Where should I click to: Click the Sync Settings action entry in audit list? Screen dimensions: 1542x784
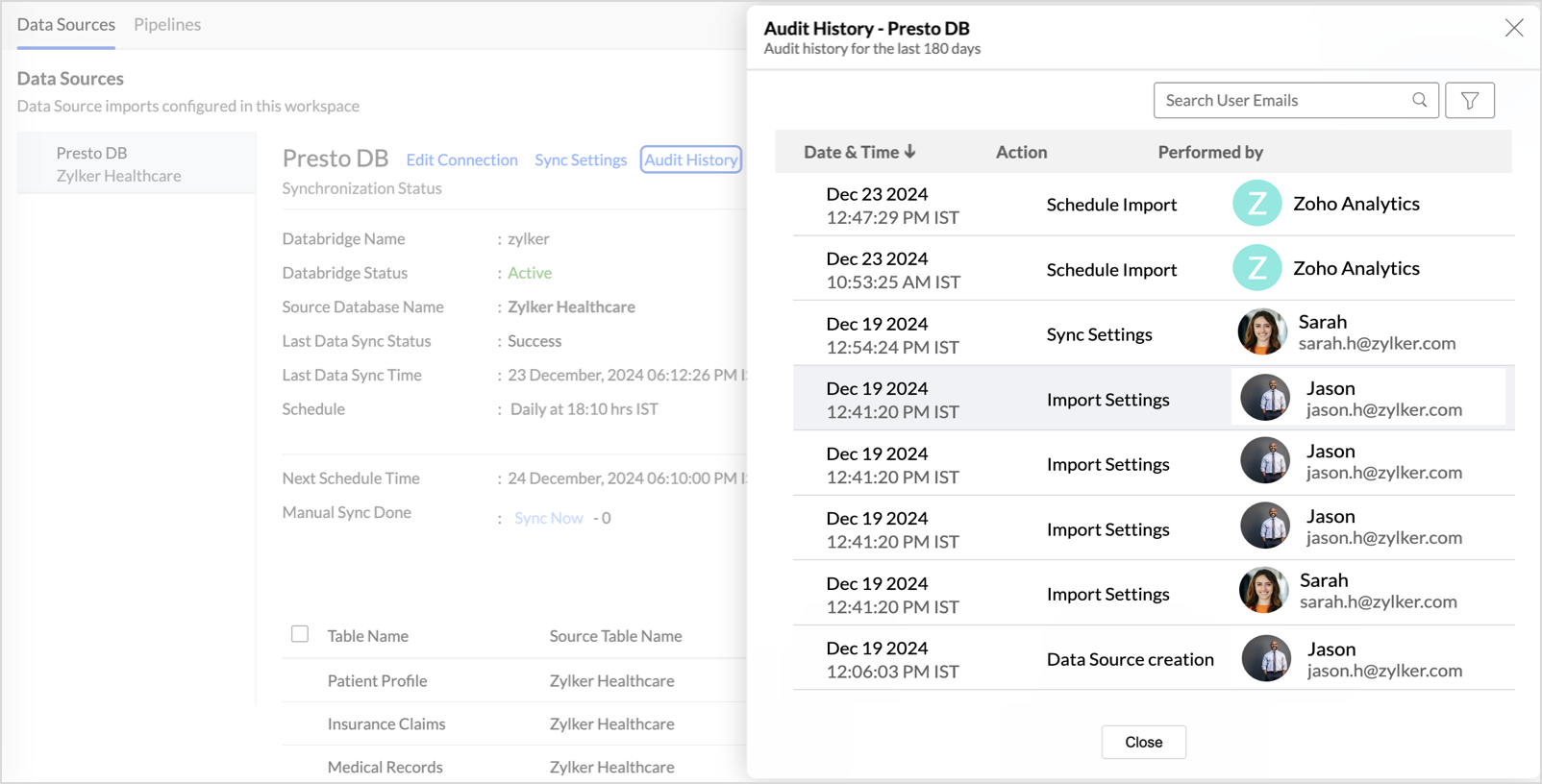pos(1099,334)
